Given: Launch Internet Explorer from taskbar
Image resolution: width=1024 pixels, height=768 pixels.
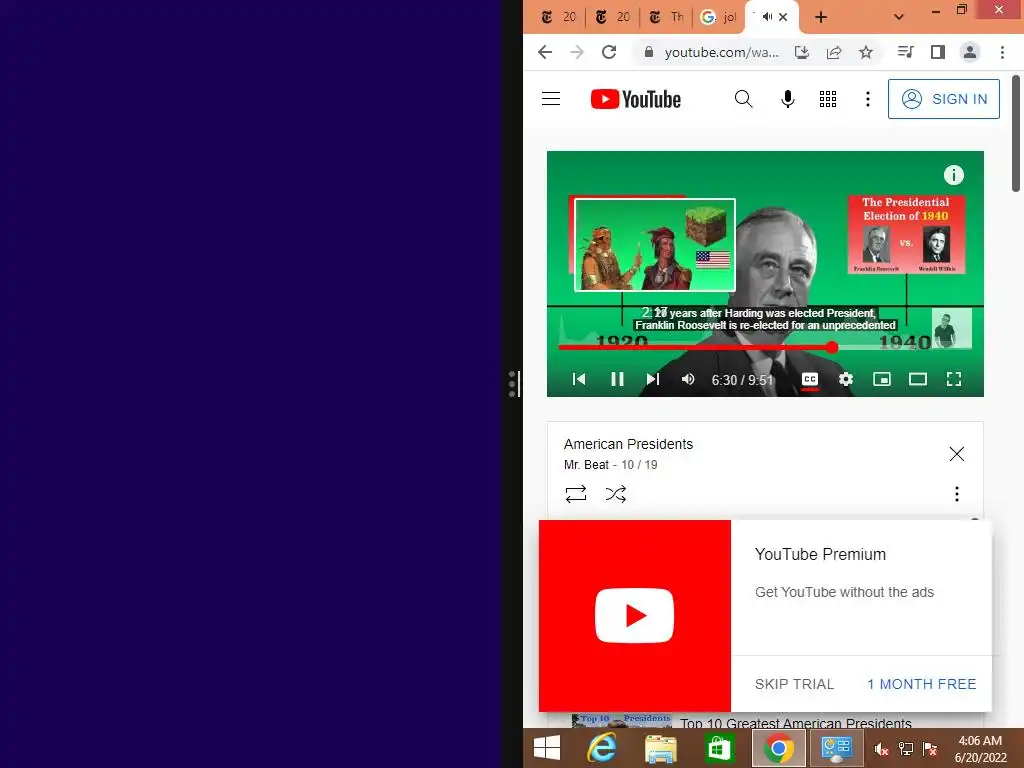Looking at the screenshot, I should 601,748.
